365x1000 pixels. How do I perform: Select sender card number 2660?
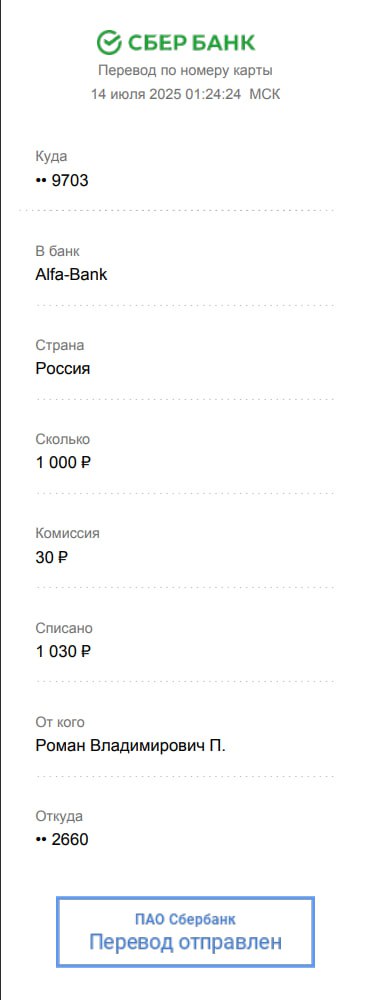point(62,840)
